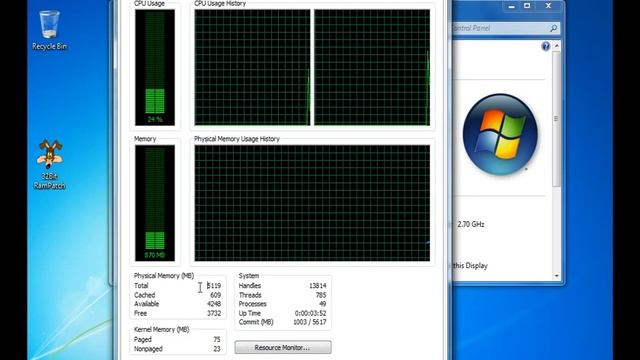
Task: Click Control Panel help question mark icon
Action: pyautogui.click(x=545, y=46)
